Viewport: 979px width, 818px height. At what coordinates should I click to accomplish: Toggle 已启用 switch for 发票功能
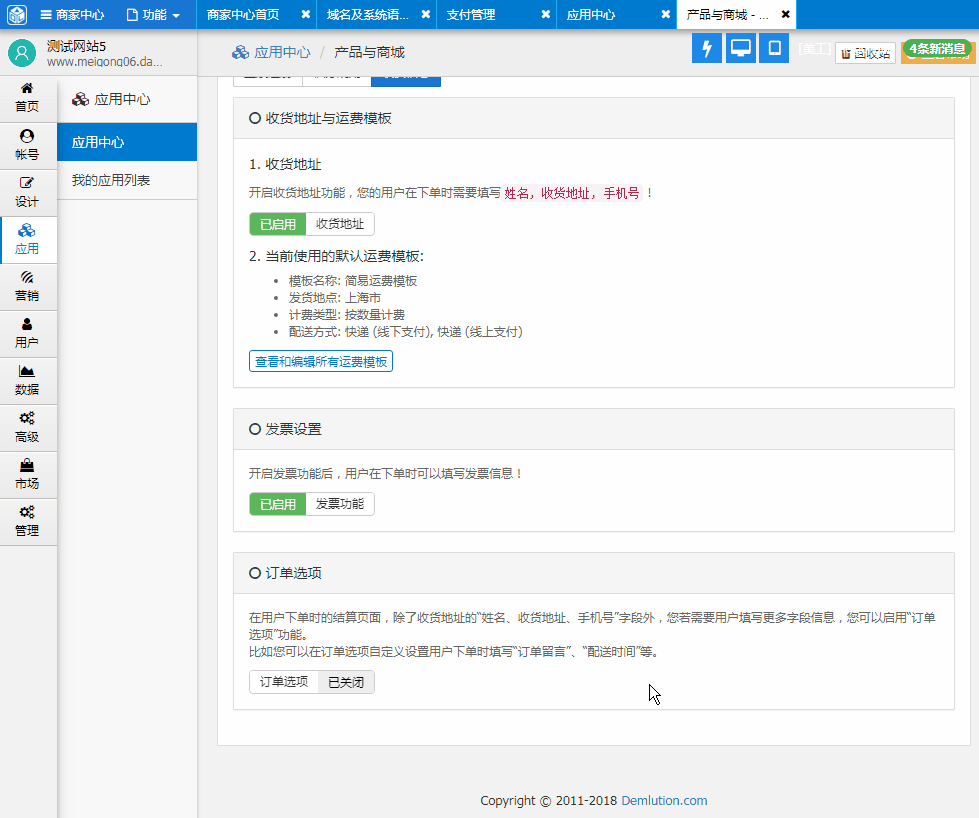(x=278, y=504)
